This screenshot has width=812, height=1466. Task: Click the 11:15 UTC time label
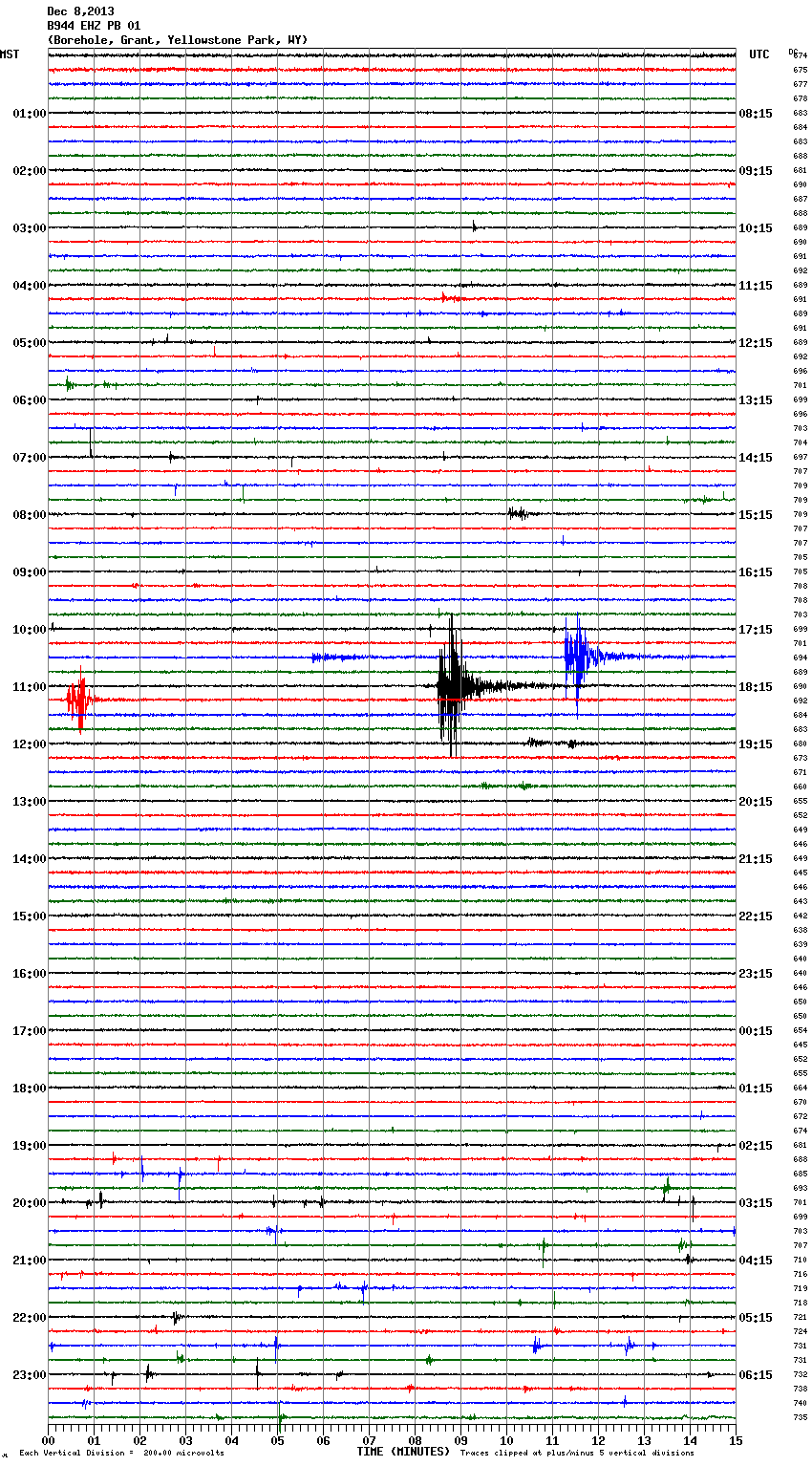pyautogui.click(x=756, y=286)
